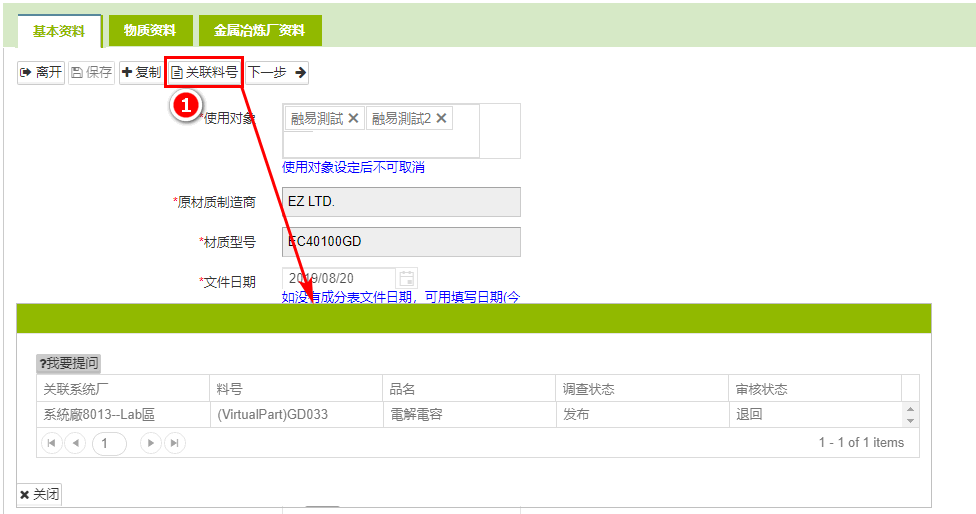976x514 pixels.
Task: Go to last page in pager
Action: point(175,443)
